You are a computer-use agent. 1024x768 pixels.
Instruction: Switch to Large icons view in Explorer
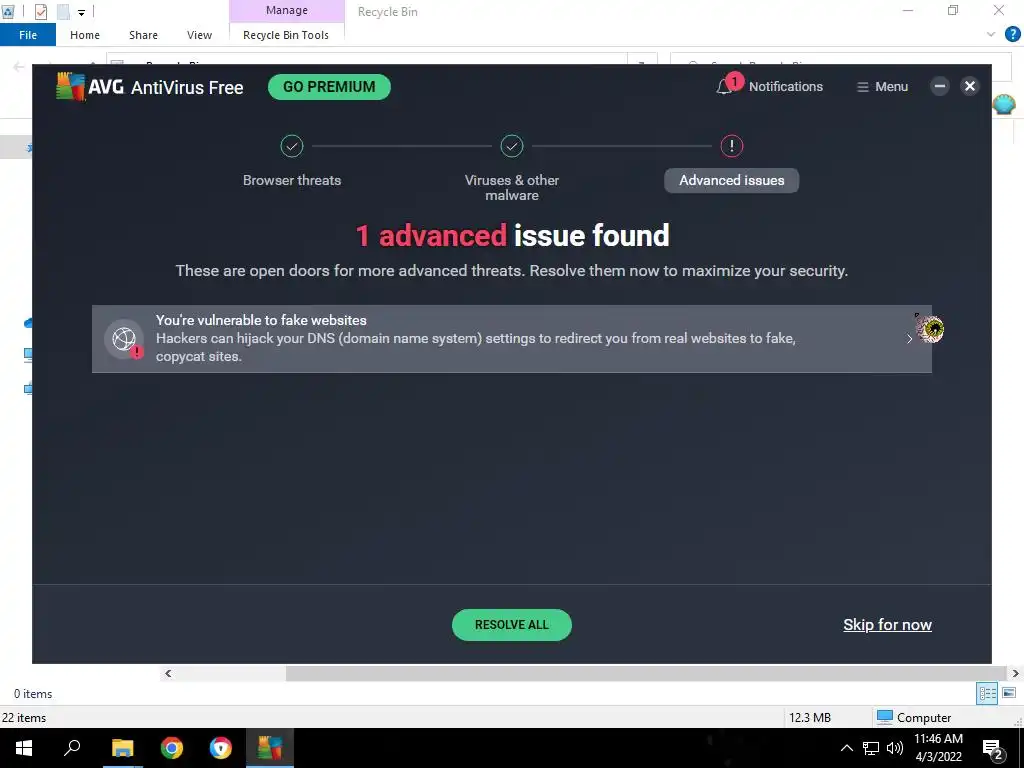pyautogui.click(x=1009, y=694)
